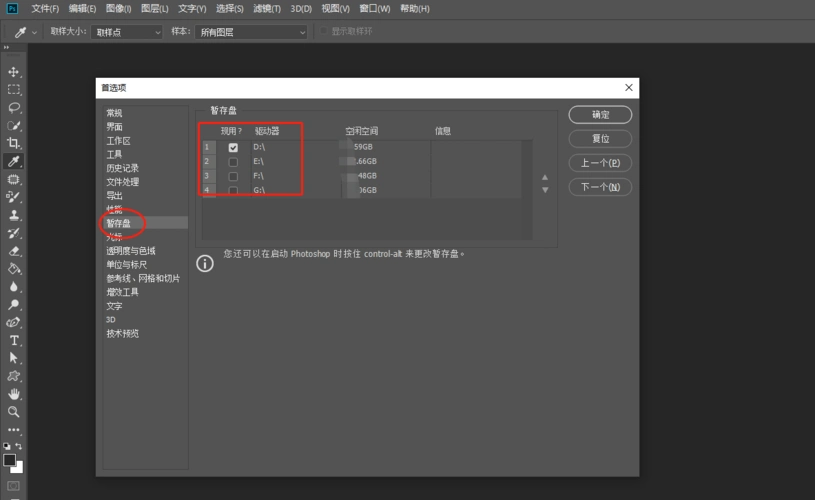Set the background color swatch
This screenshot has width=815, height=500.
[19, 468]
